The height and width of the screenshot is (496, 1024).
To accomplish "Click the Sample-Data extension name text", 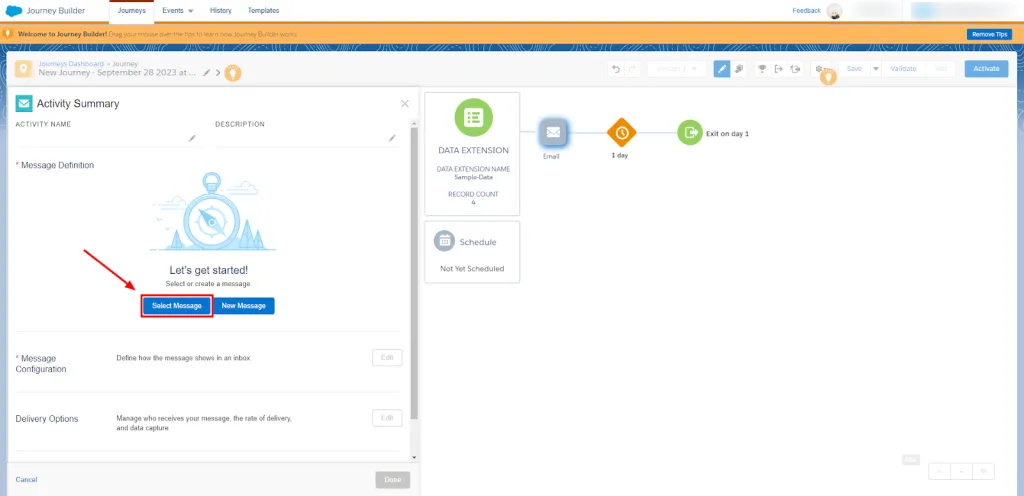I will click(x=473, y=177).
